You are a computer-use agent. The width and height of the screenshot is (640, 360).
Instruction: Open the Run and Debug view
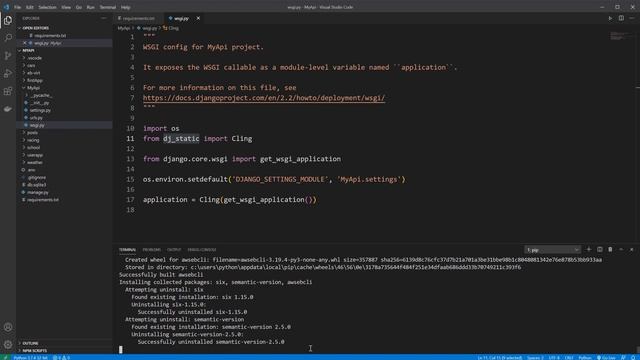[x=8, y=73]
